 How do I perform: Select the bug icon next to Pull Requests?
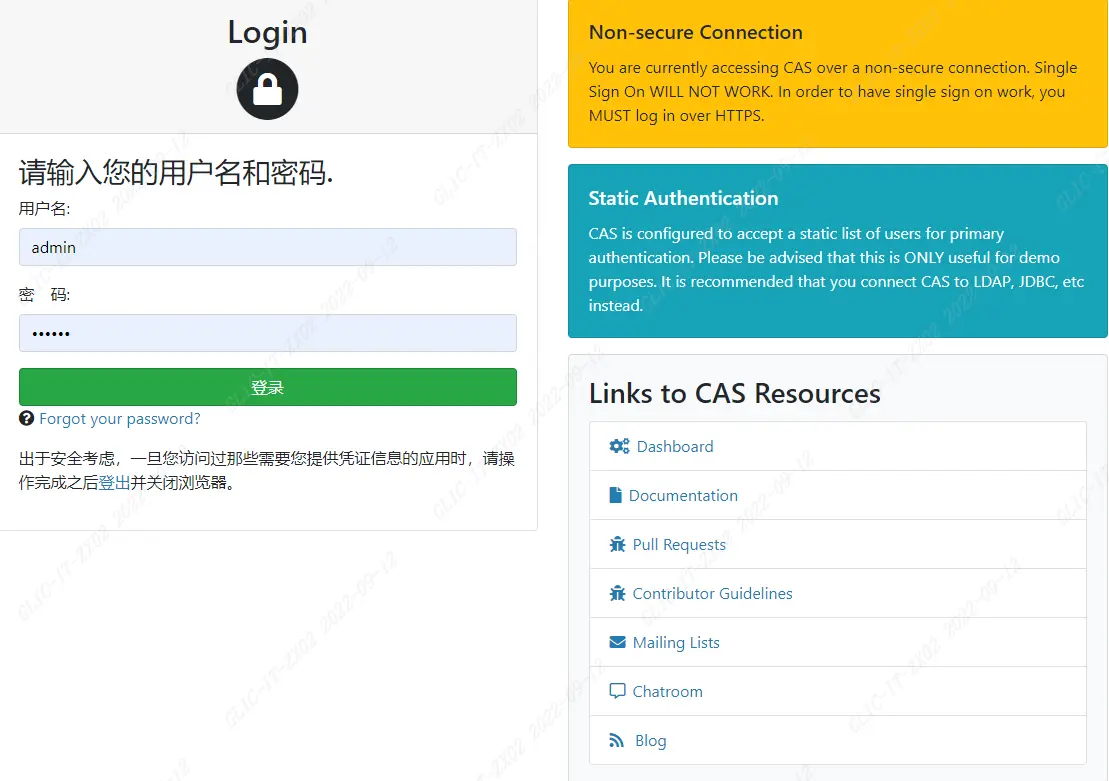(x=617, y=544)
